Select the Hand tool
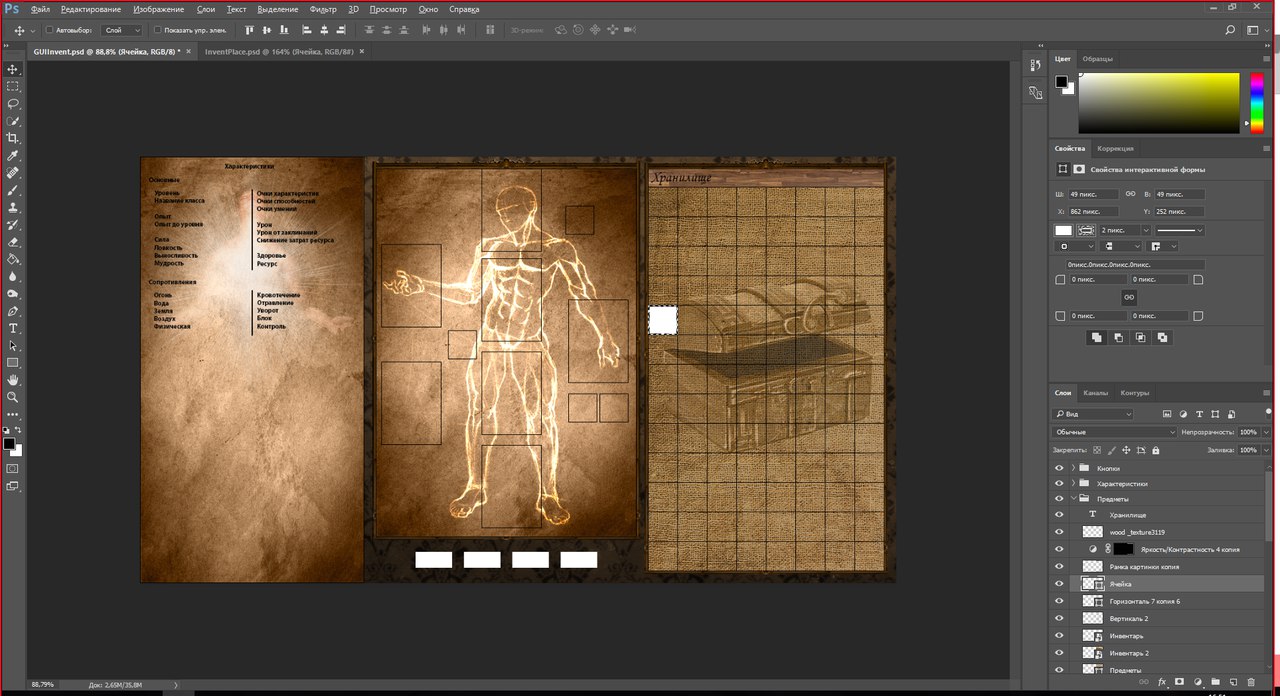Image resolution: width=1280 pixels, height=696 pixels. [x=13, y=380]
